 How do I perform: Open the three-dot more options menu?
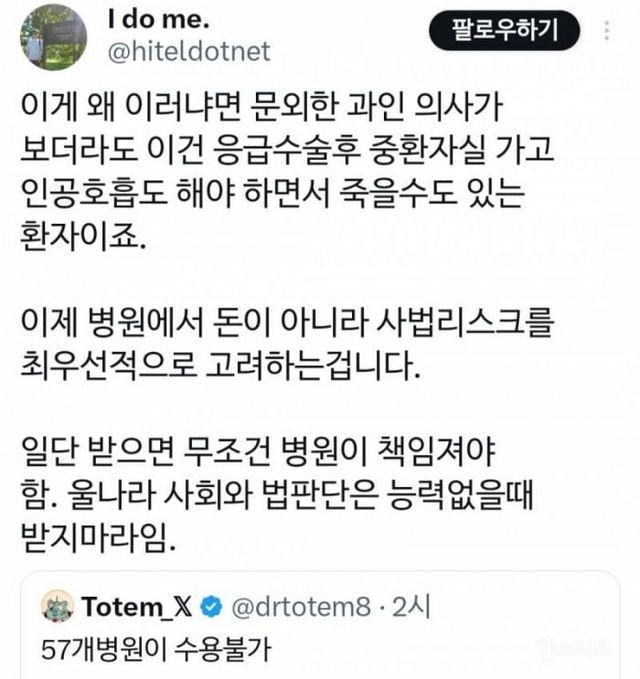(x=607, y=30)
